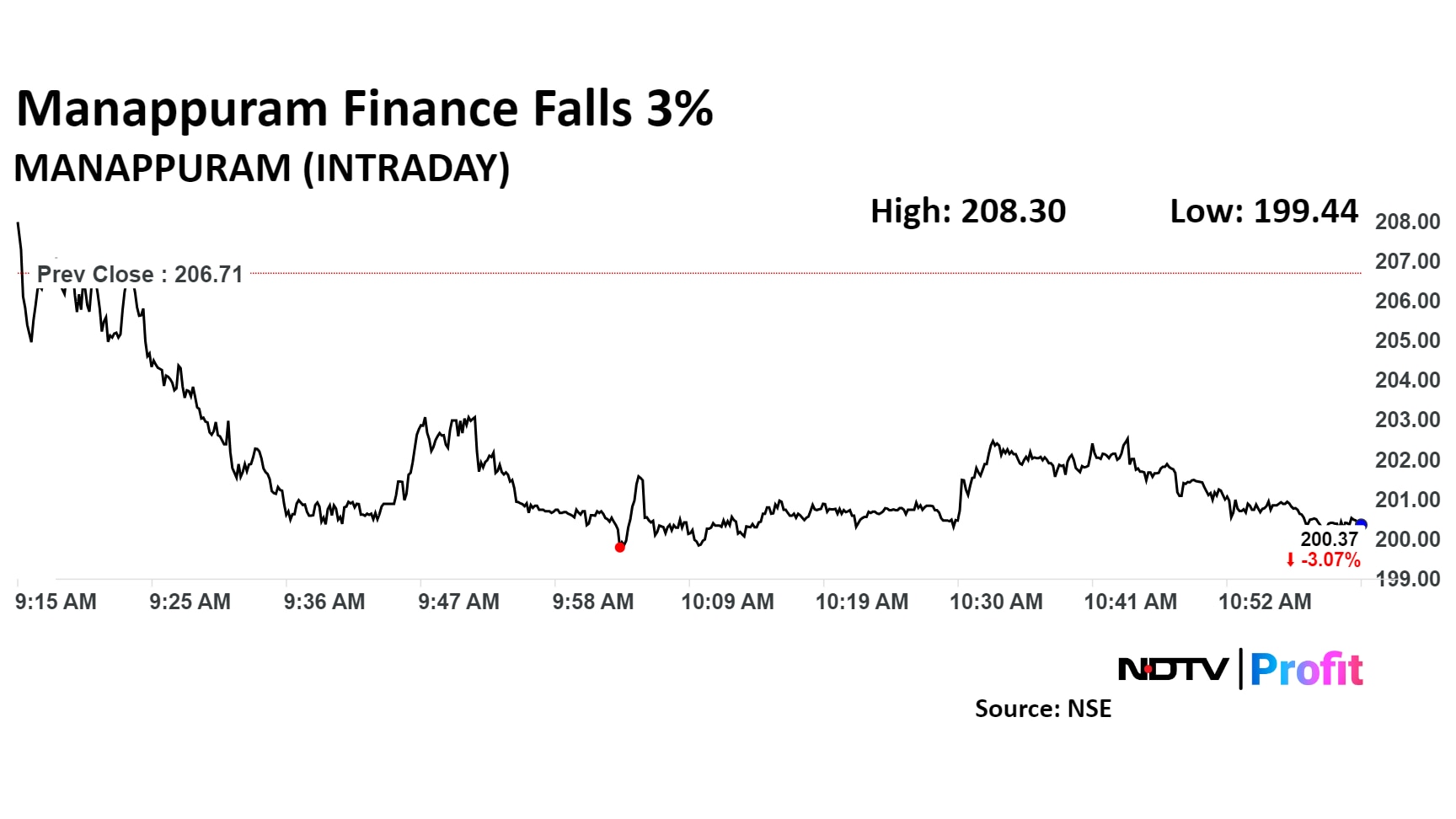Click the Low: 199.44 value
The height and width of the screenshot is (819, 1456).
pos(1264,211)
